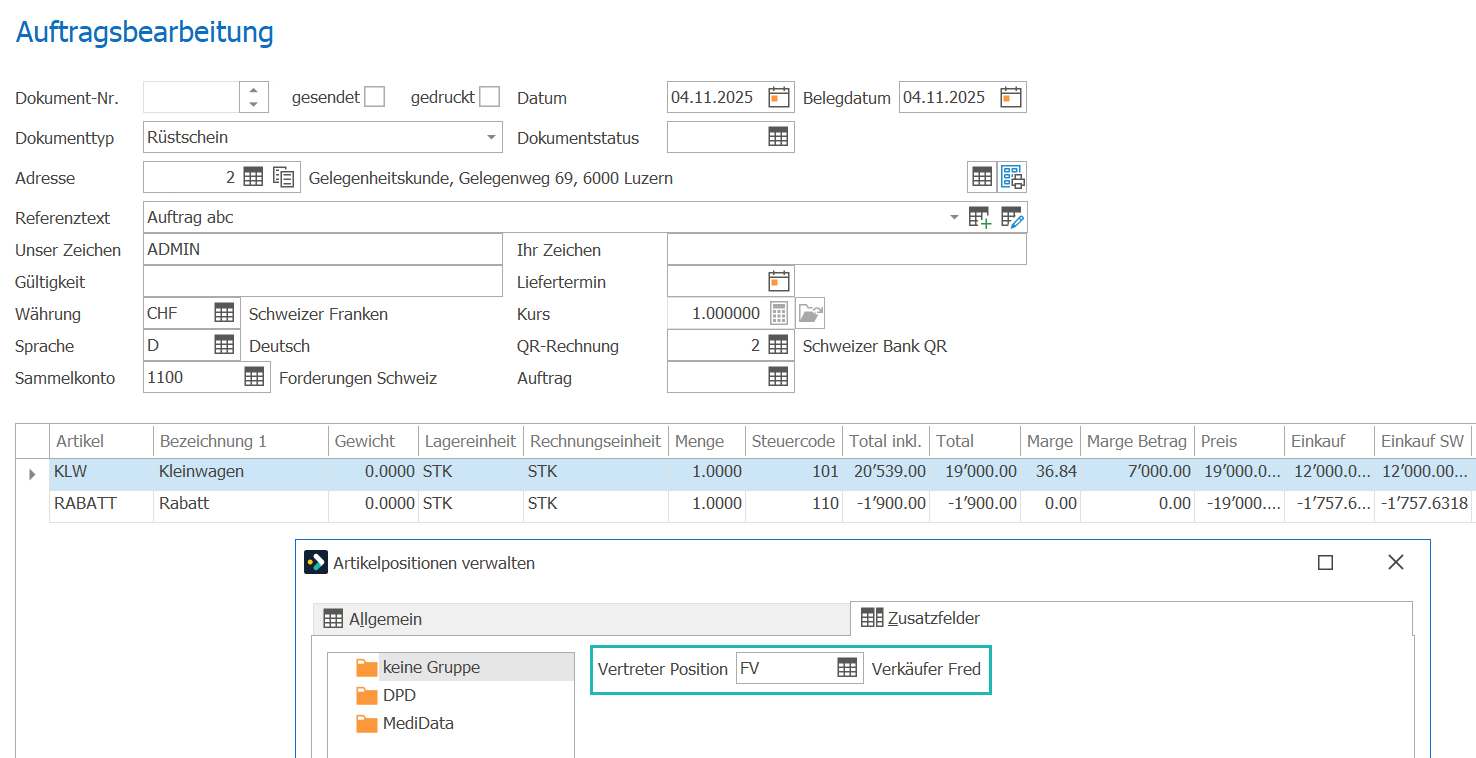Image resolution: width=1476 pixels, height=758 pixels.
Task: Click the folder icon next to Kurs
Action: click(811, 313)
